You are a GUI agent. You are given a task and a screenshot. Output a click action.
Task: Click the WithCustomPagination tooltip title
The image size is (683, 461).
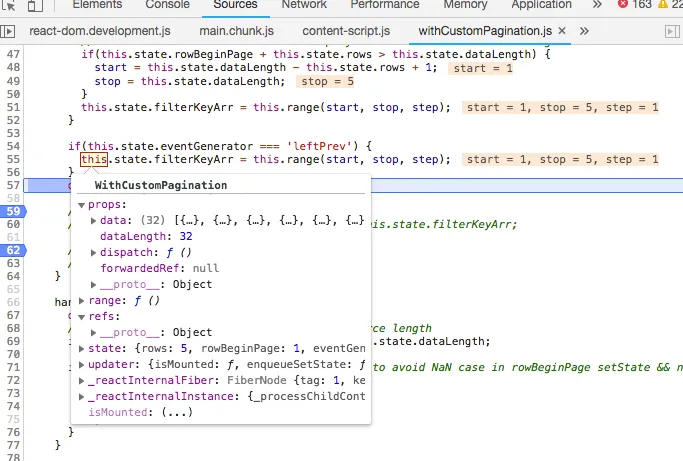coord(161,185)
